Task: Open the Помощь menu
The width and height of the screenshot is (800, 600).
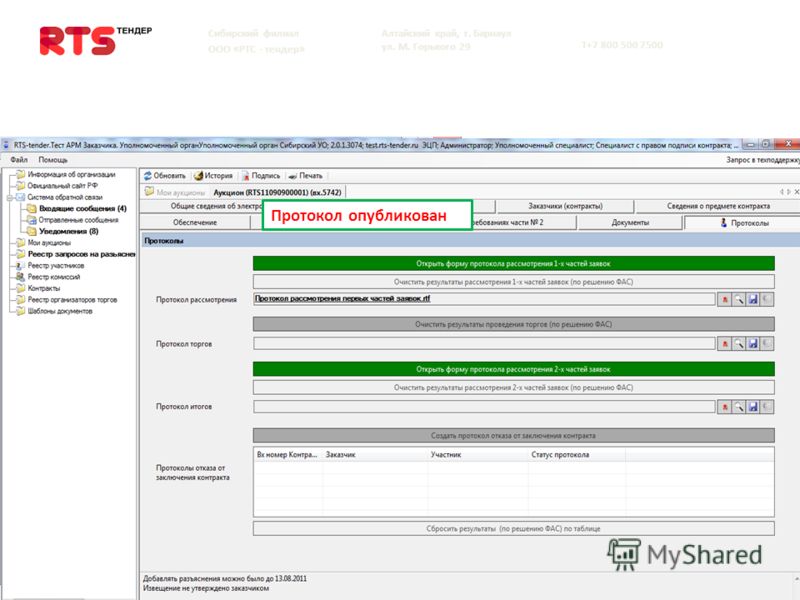Action: click(x=53, y=160)
